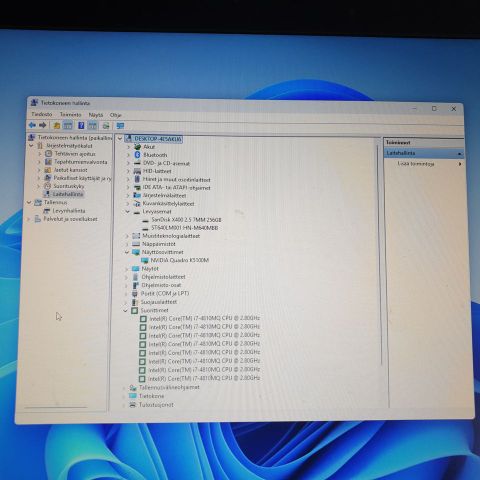Screen dimensions: 480x480
Task: Click the device list vertical scrollbar
Action: point(379,253)
